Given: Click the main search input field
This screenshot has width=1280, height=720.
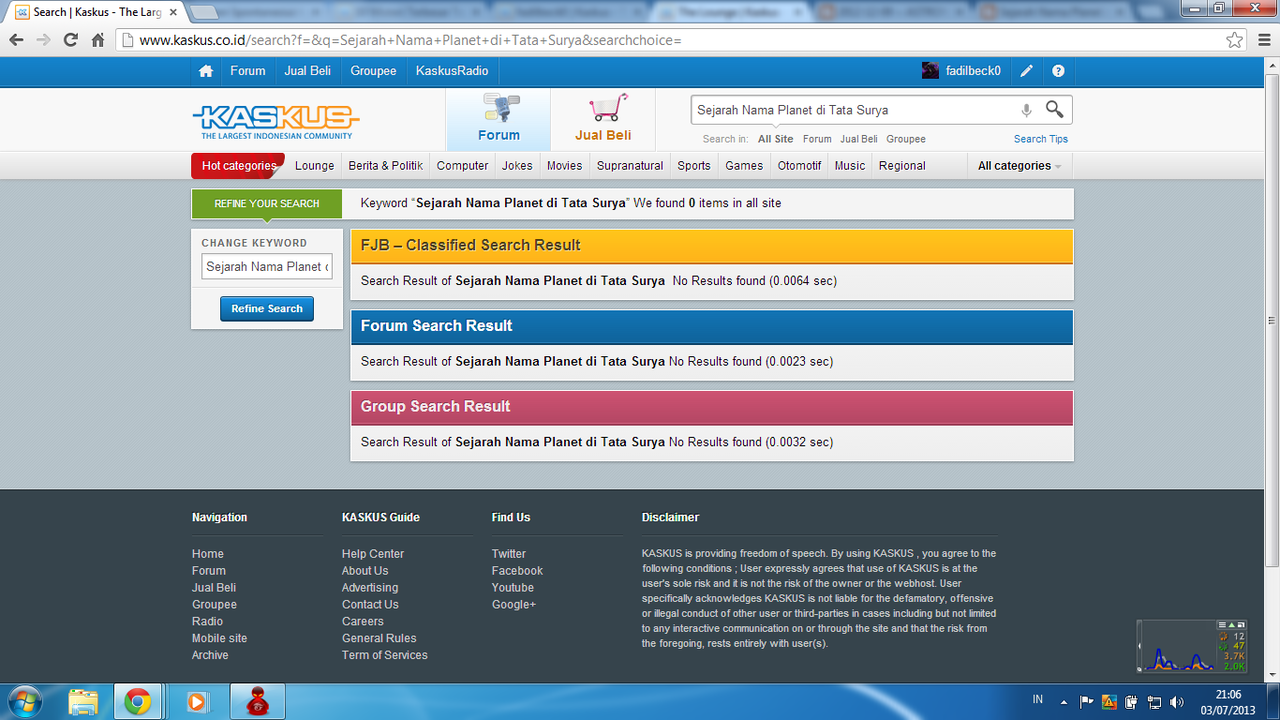Looking at the screenshot, I should pos(855,110).
